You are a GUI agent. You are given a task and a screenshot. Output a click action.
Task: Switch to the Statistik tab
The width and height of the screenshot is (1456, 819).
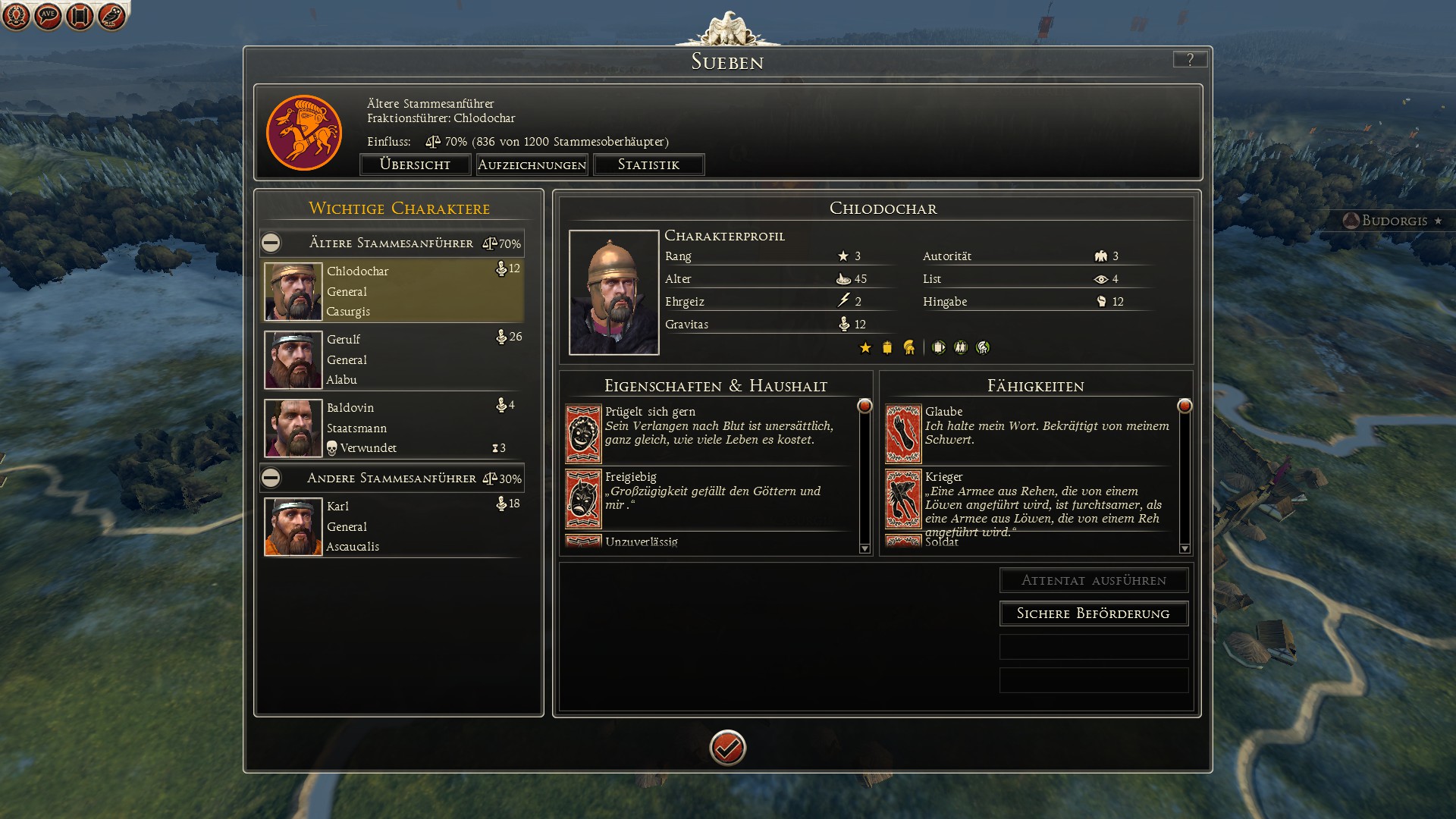point(648,165)
